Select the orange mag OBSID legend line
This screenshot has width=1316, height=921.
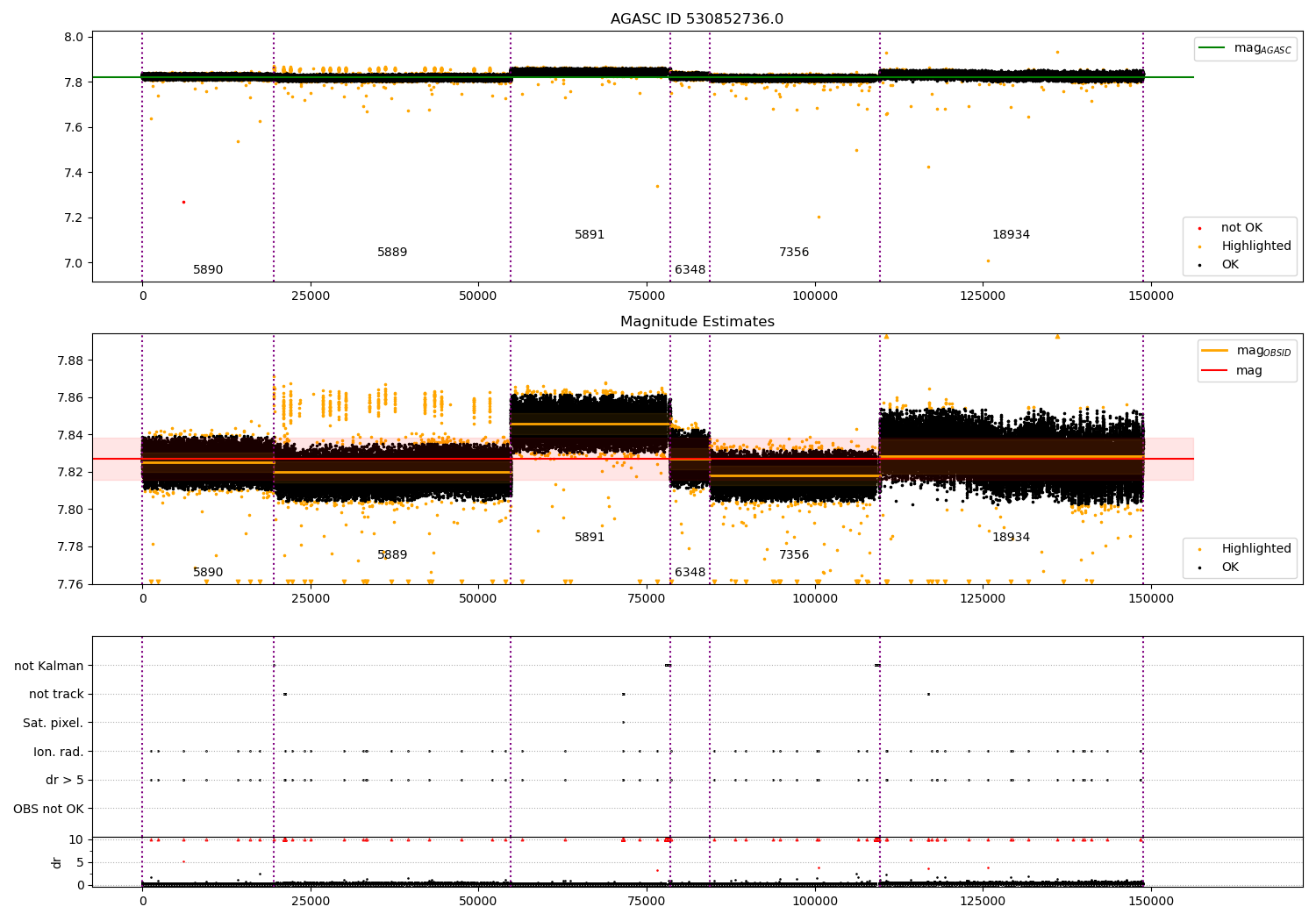(x=1215, y=350)
